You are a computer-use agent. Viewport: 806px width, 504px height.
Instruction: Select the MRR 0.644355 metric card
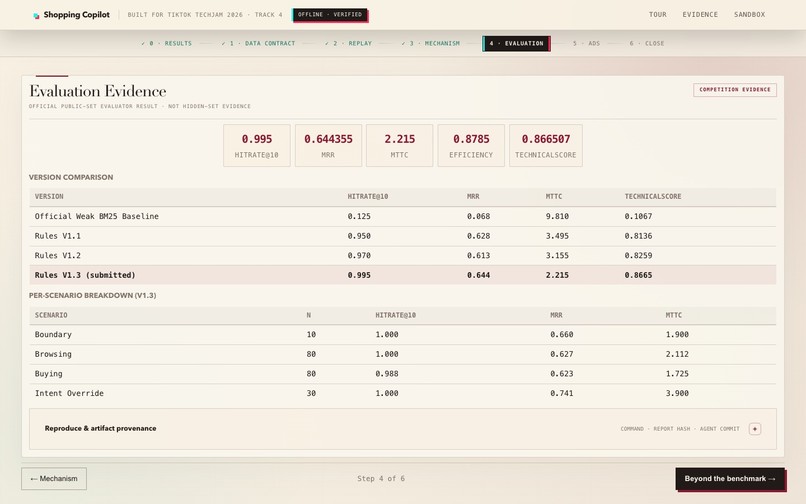coord(328,146)
